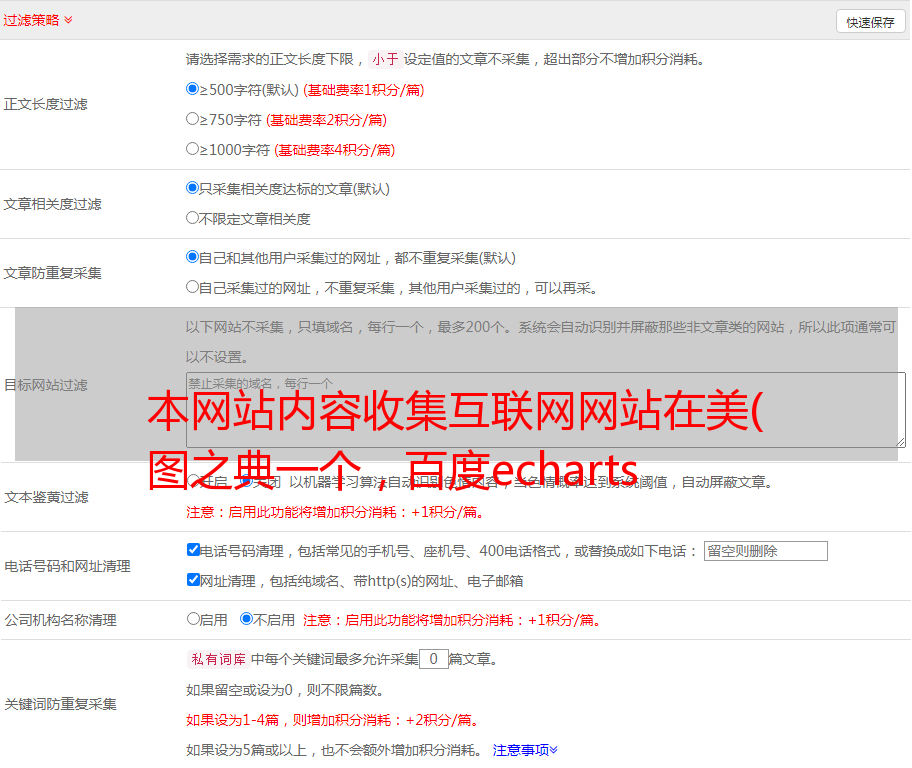Click the 电话号码和网址清理 label
This screenshot has width=912, height=768.
click(x=67, y=566)
